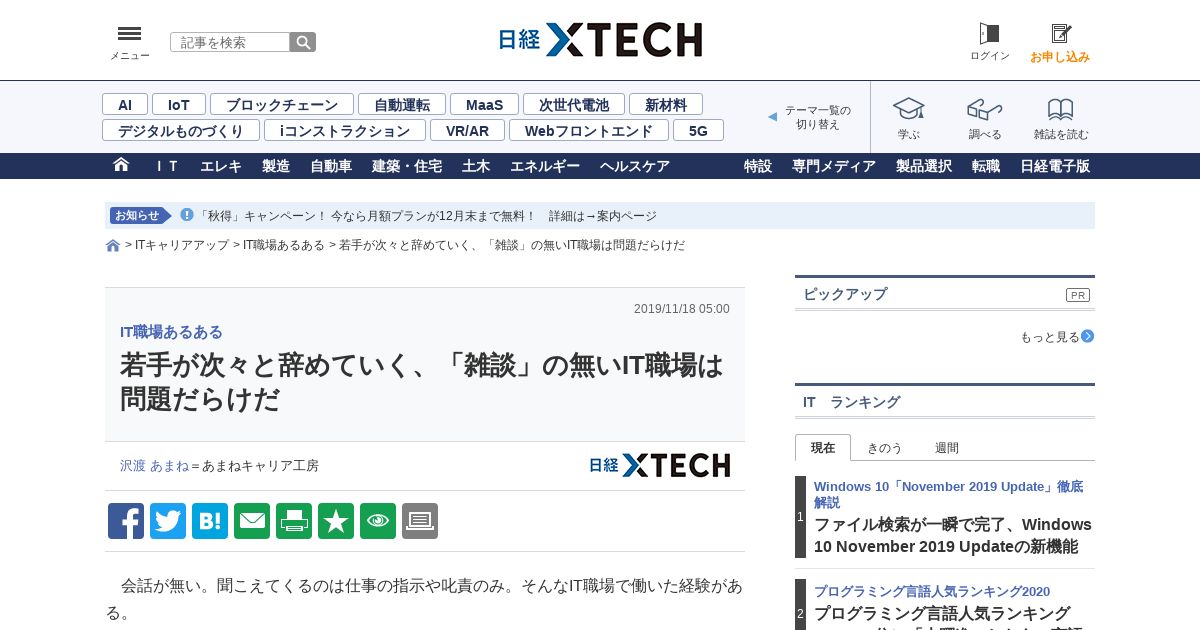Click the green print icon
This screenshot has height=630, width=1200.
pyautogui.click(x=294, y=521)
